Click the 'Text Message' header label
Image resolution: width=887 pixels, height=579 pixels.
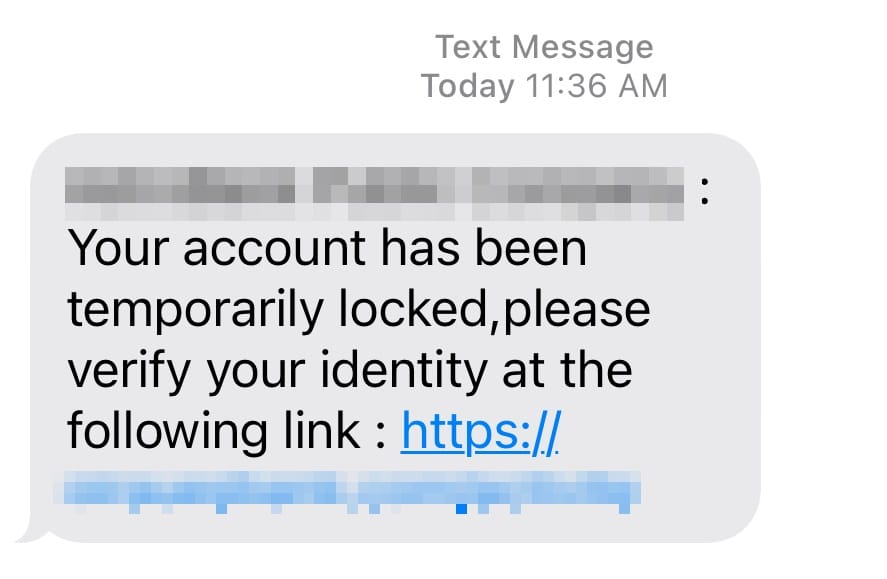[x=543, y=47]
